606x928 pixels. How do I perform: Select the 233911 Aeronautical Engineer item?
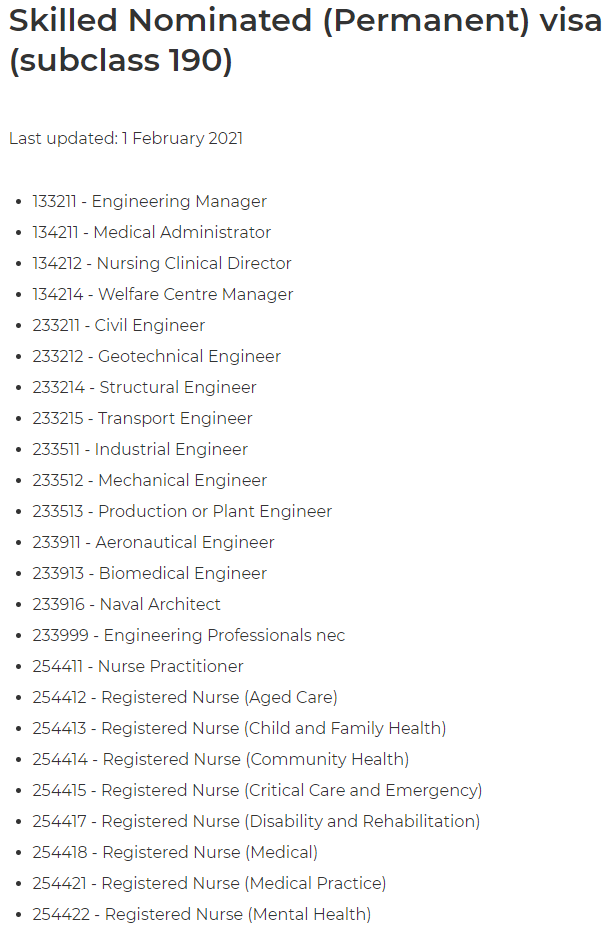[x=154, y=542]
